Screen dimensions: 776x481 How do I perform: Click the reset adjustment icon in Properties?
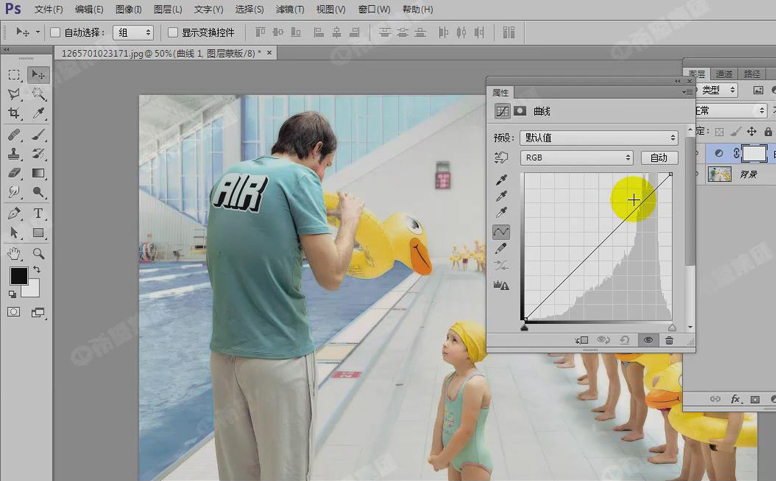point(626,341)
